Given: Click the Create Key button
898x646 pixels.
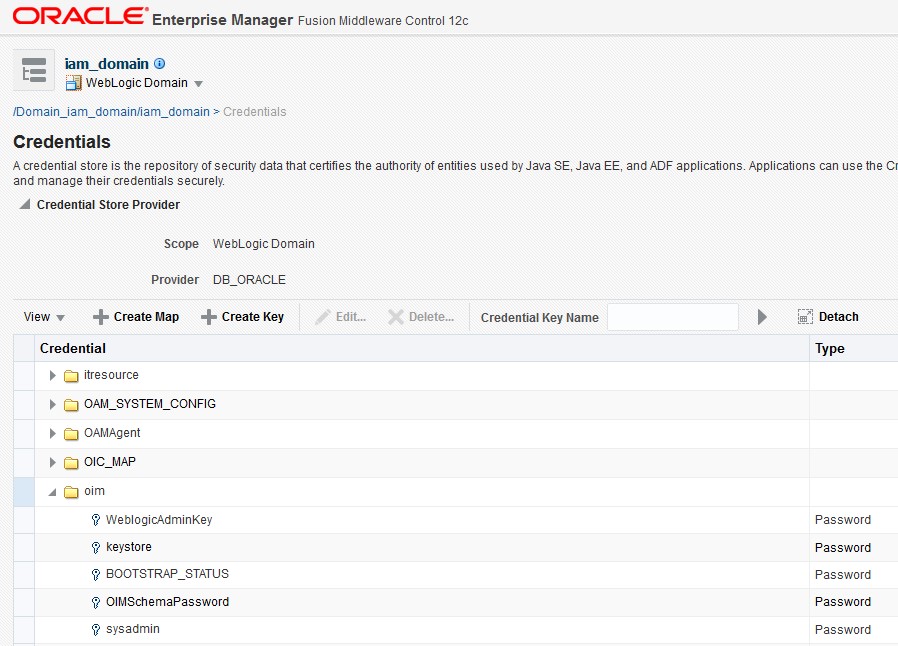Looking at the screenshot, I should point(243,317).
